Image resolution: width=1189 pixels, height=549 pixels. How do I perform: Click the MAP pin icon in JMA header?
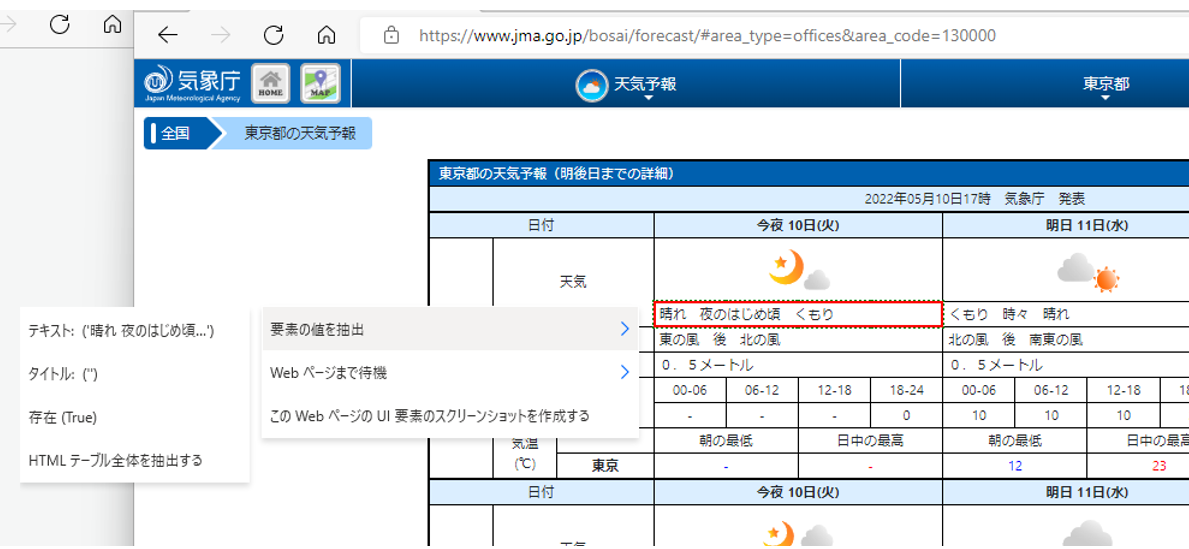[x=320, y=83]
